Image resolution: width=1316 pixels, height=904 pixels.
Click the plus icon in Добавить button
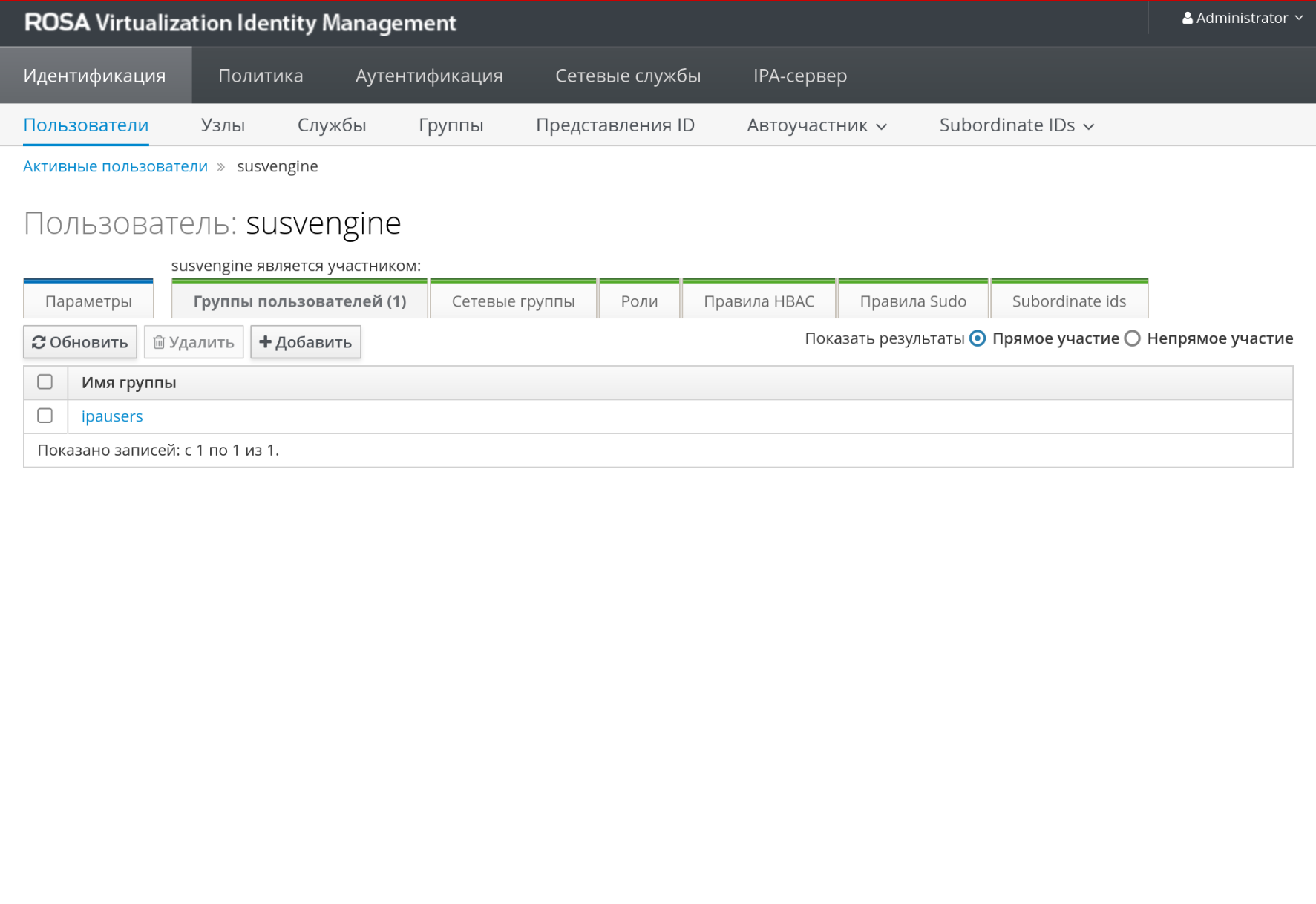click(x=265, y=342)
